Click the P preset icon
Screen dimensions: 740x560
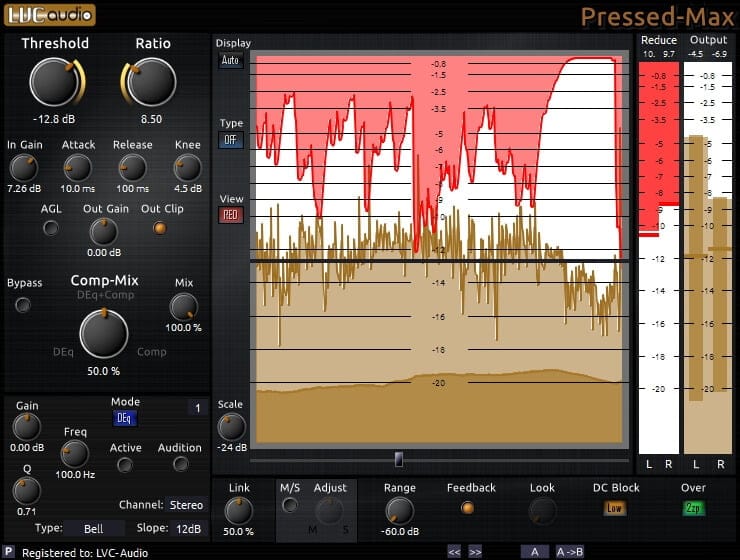pos(8,552)
